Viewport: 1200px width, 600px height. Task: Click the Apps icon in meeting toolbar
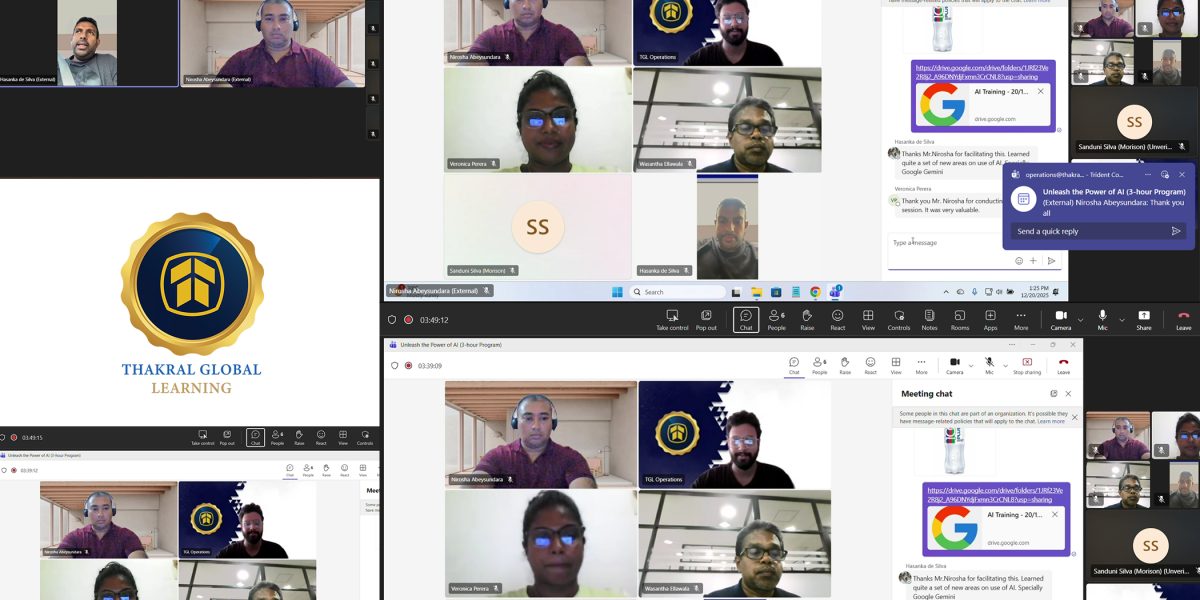(x=990, y=319)
